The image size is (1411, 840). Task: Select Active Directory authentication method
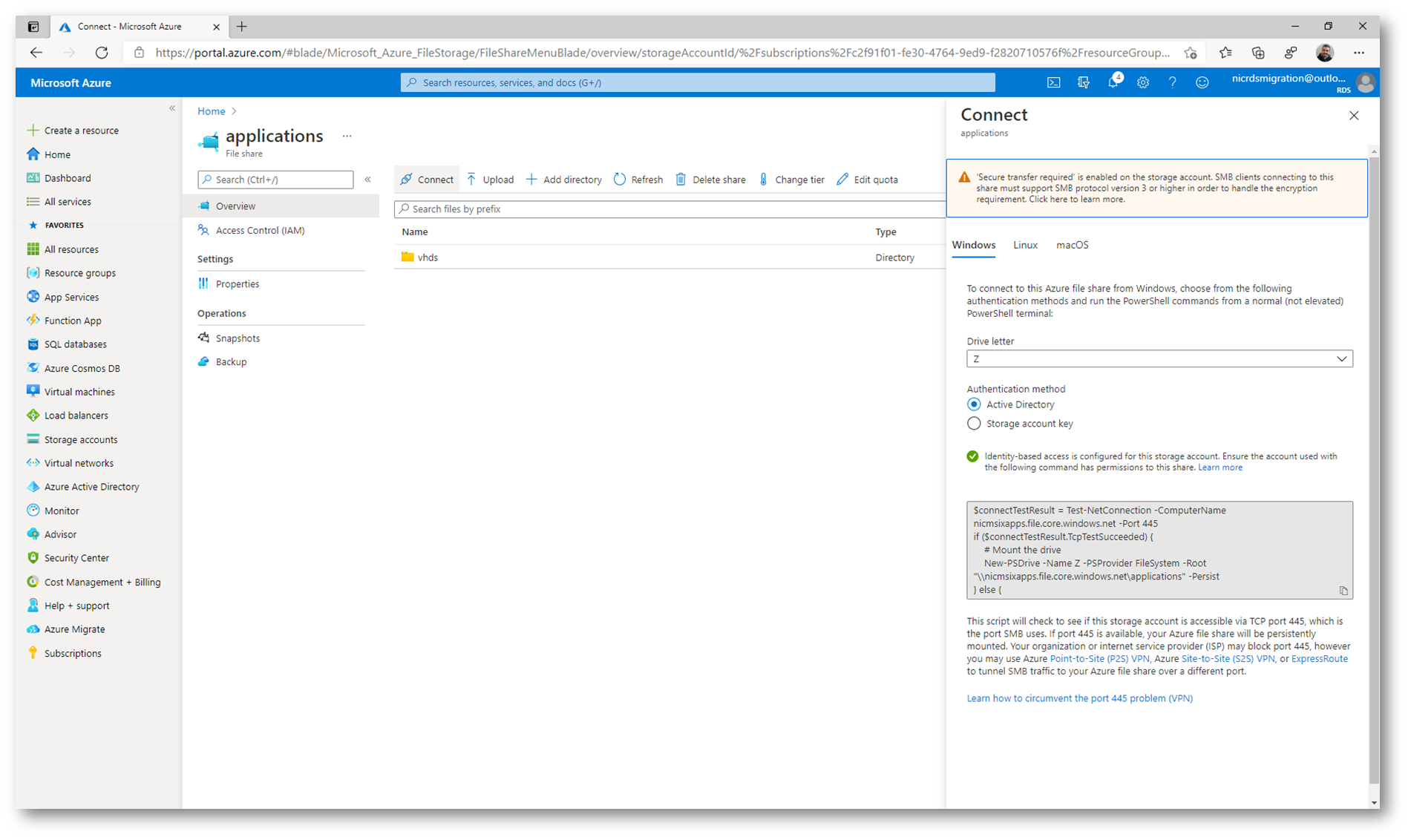tap(974, 404)
